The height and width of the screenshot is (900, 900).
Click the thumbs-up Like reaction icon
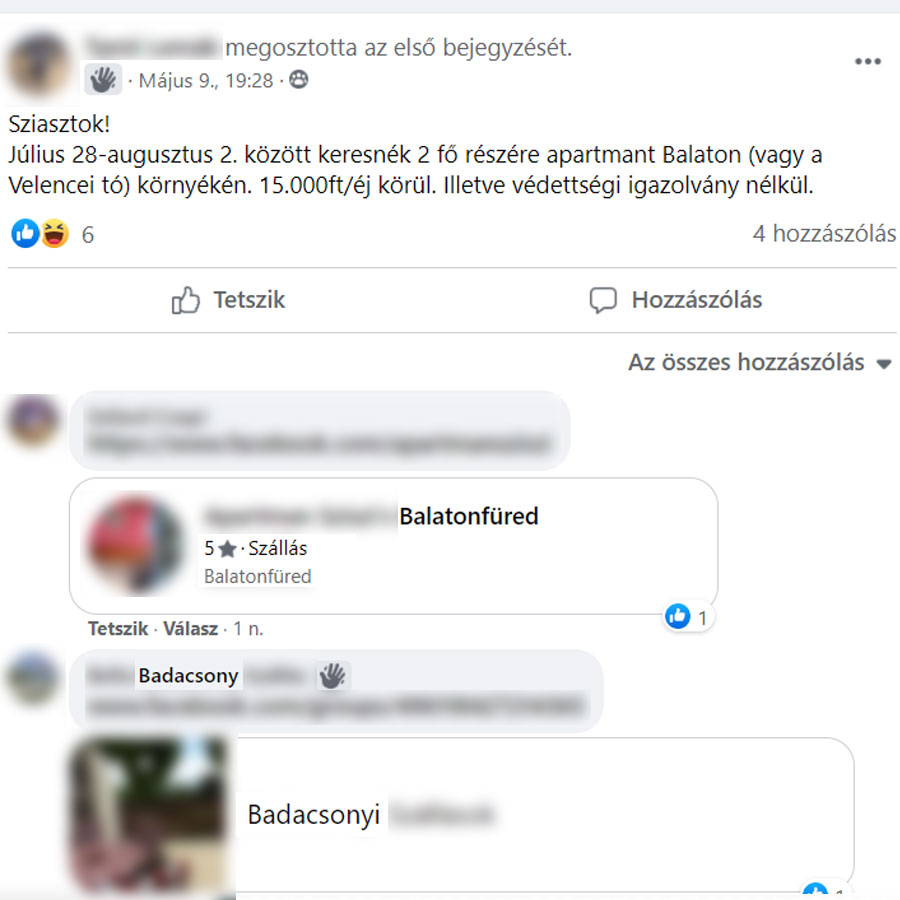(x=25, y=234)
